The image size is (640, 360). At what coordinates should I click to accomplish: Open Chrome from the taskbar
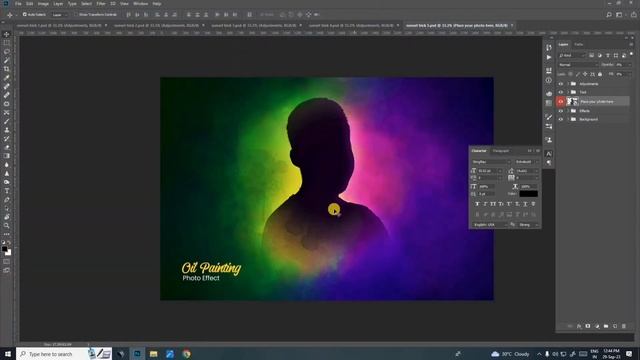187,353
